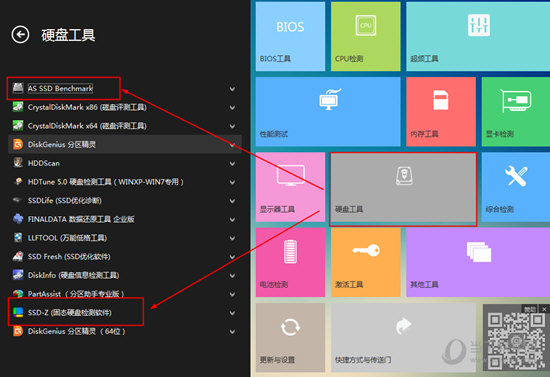Expand the SSDLife chevron

pyautogui.click(x=232, y=201)
